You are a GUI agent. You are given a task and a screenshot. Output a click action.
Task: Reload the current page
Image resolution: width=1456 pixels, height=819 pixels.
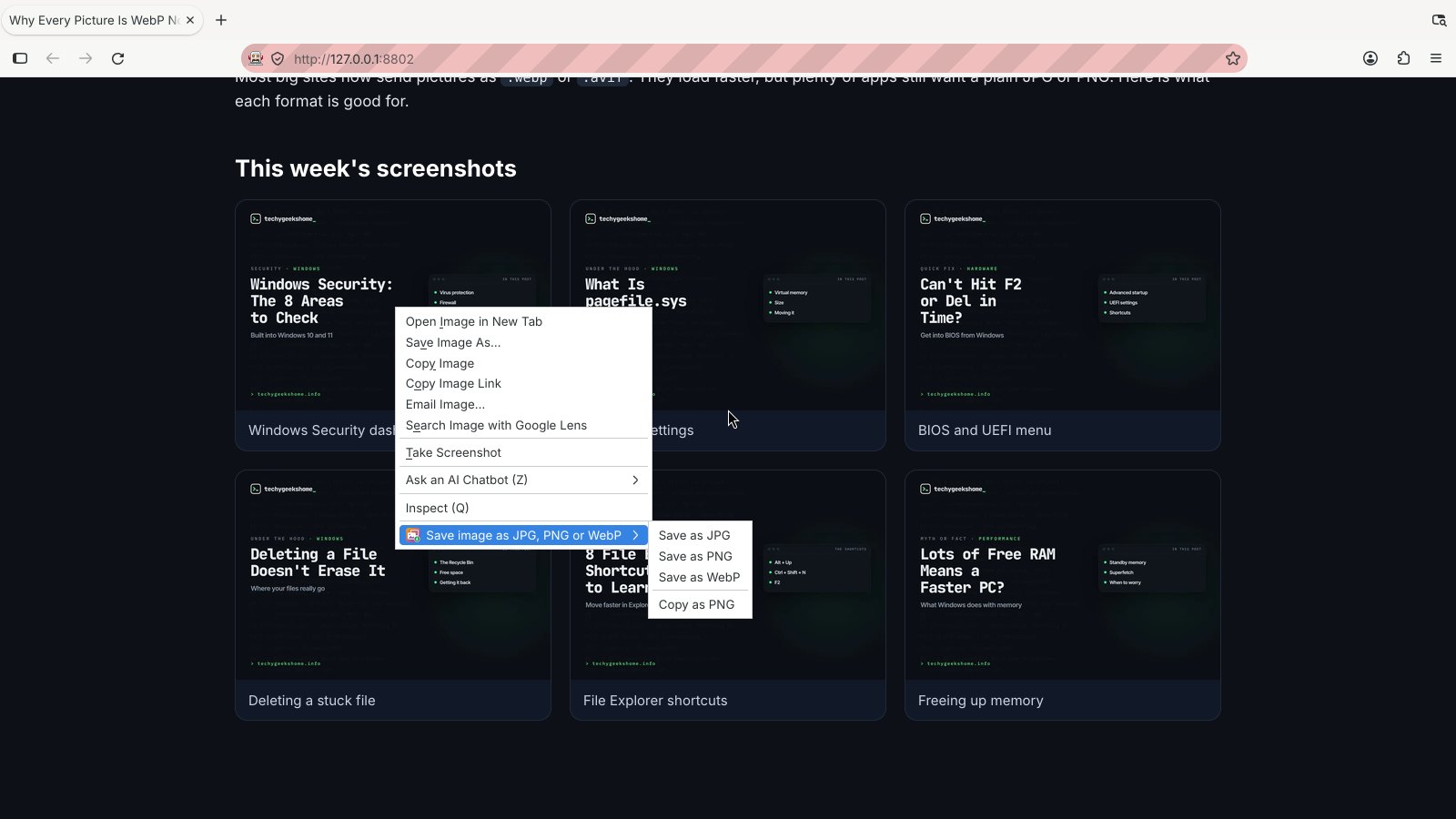(x=117, y=58)
